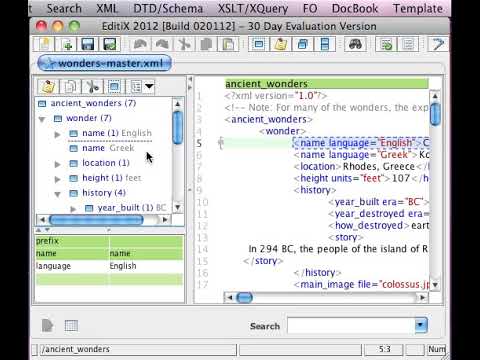Click the Redo arrow in the toolbar
The width and height of the screenshot is (480, 360).
point(162,44)
